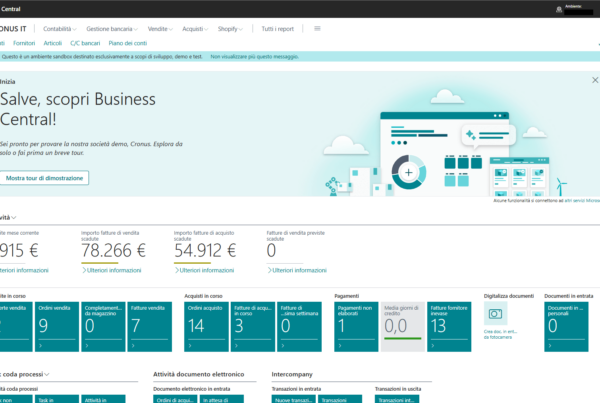600x403 pixels.
Task: Open Media giorni di credito tile
Action: coord(403,326)
